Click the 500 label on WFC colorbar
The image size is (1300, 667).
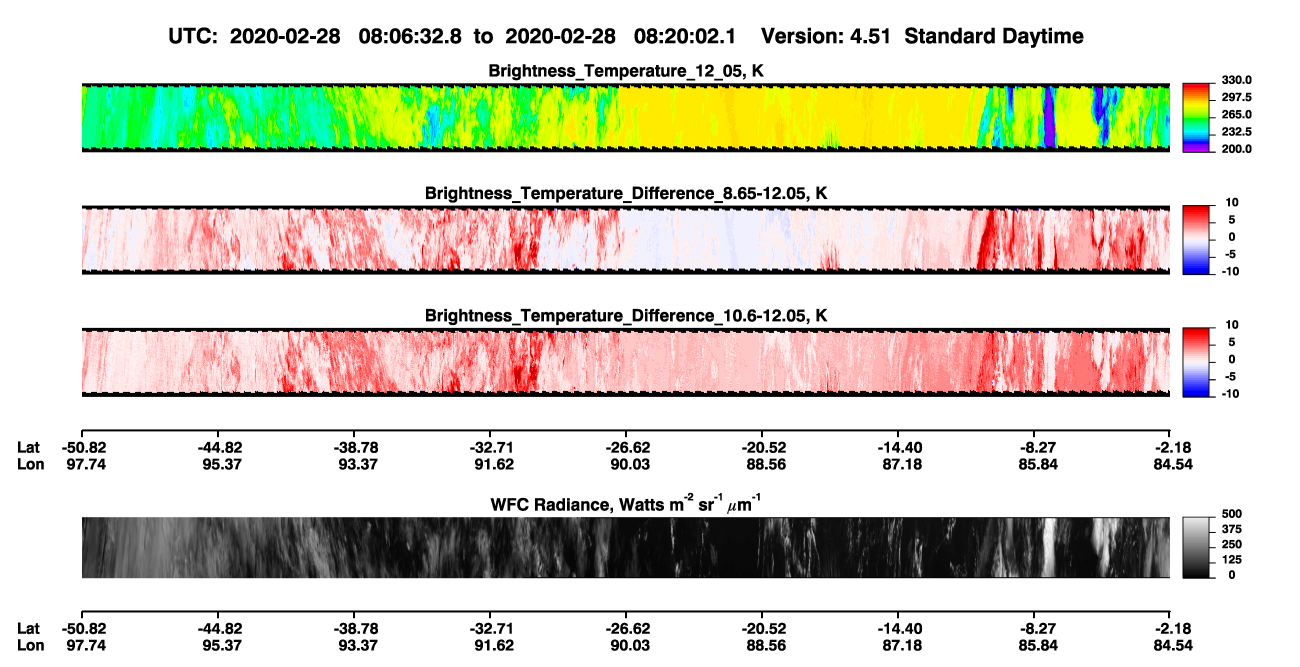point(1231,516)
